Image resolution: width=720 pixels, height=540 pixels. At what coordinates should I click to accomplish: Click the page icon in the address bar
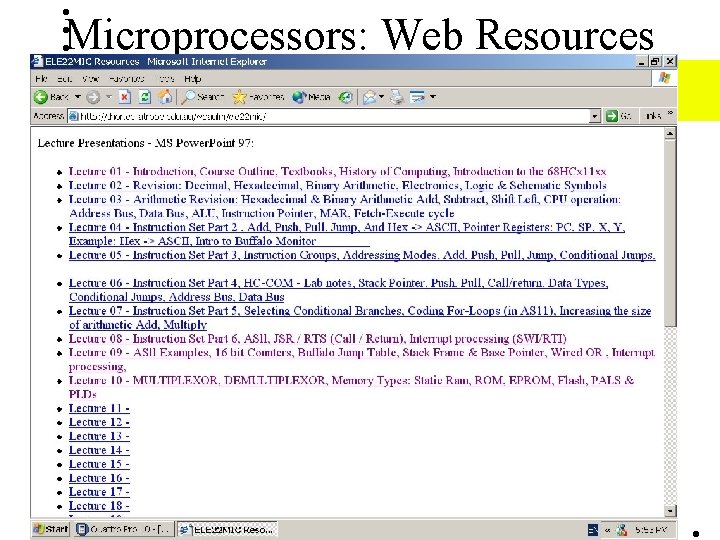73,116
